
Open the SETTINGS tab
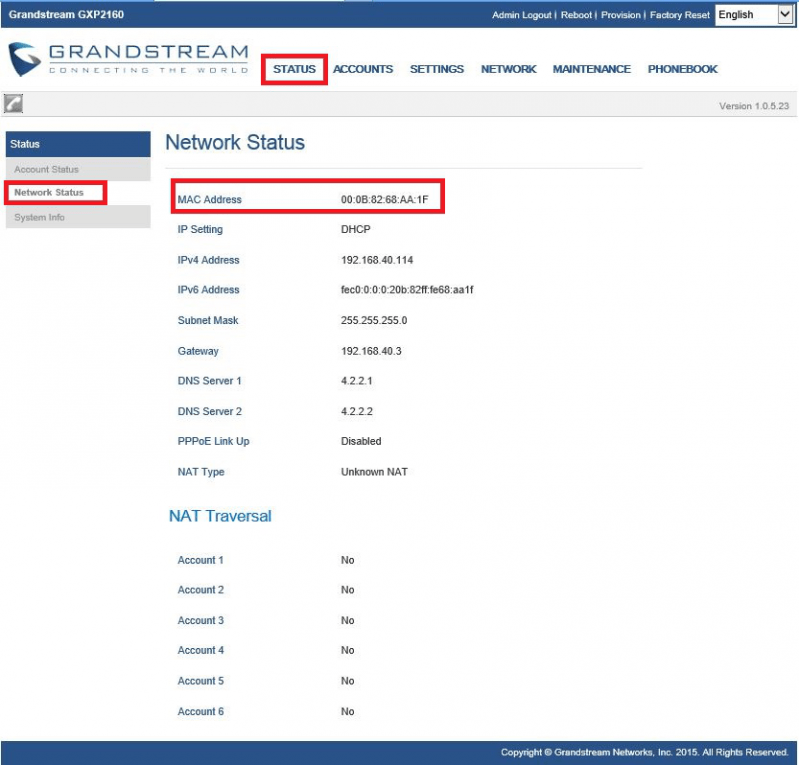pyautogui.click(x=437, y=69)
